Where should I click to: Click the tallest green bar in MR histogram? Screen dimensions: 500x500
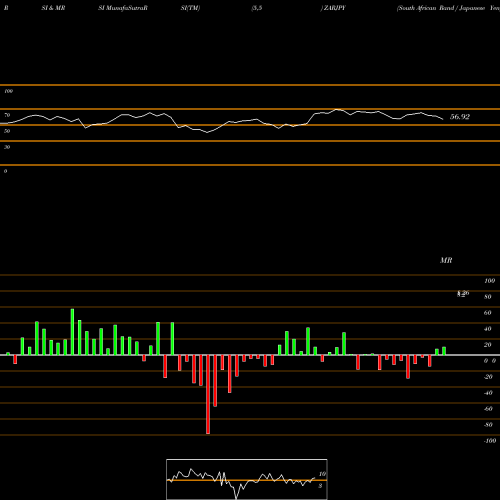pos(72,332)
